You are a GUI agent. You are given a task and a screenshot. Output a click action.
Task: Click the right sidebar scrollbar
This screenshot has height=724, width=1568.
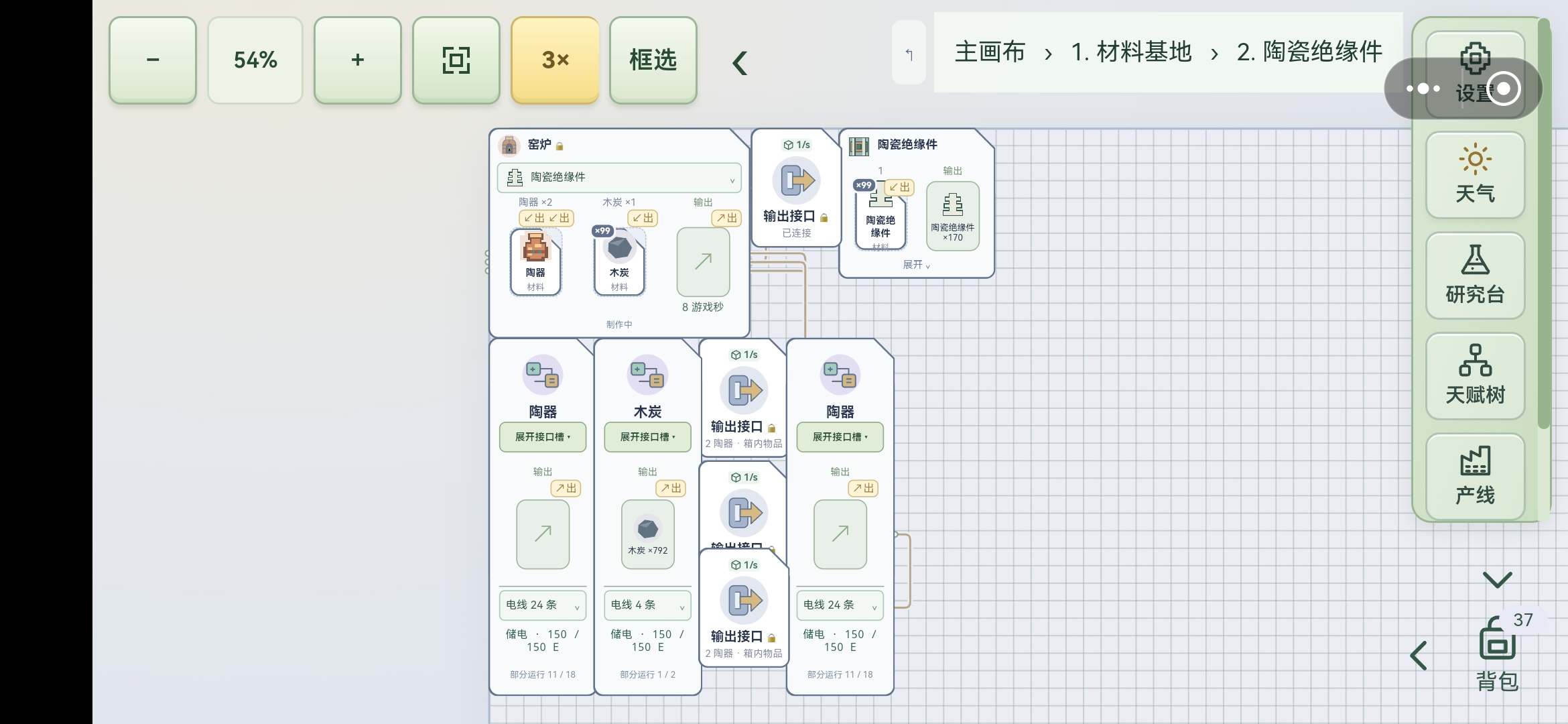coord(1543,225)
